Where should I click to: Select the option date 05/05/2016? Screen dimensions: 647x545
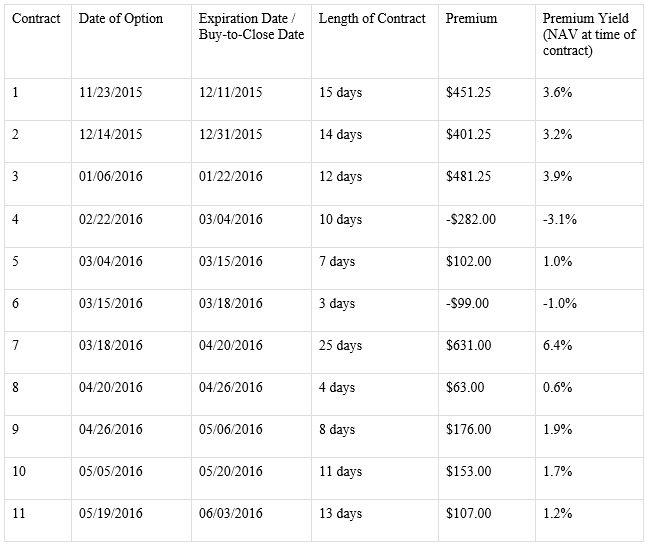click(110, 472)
